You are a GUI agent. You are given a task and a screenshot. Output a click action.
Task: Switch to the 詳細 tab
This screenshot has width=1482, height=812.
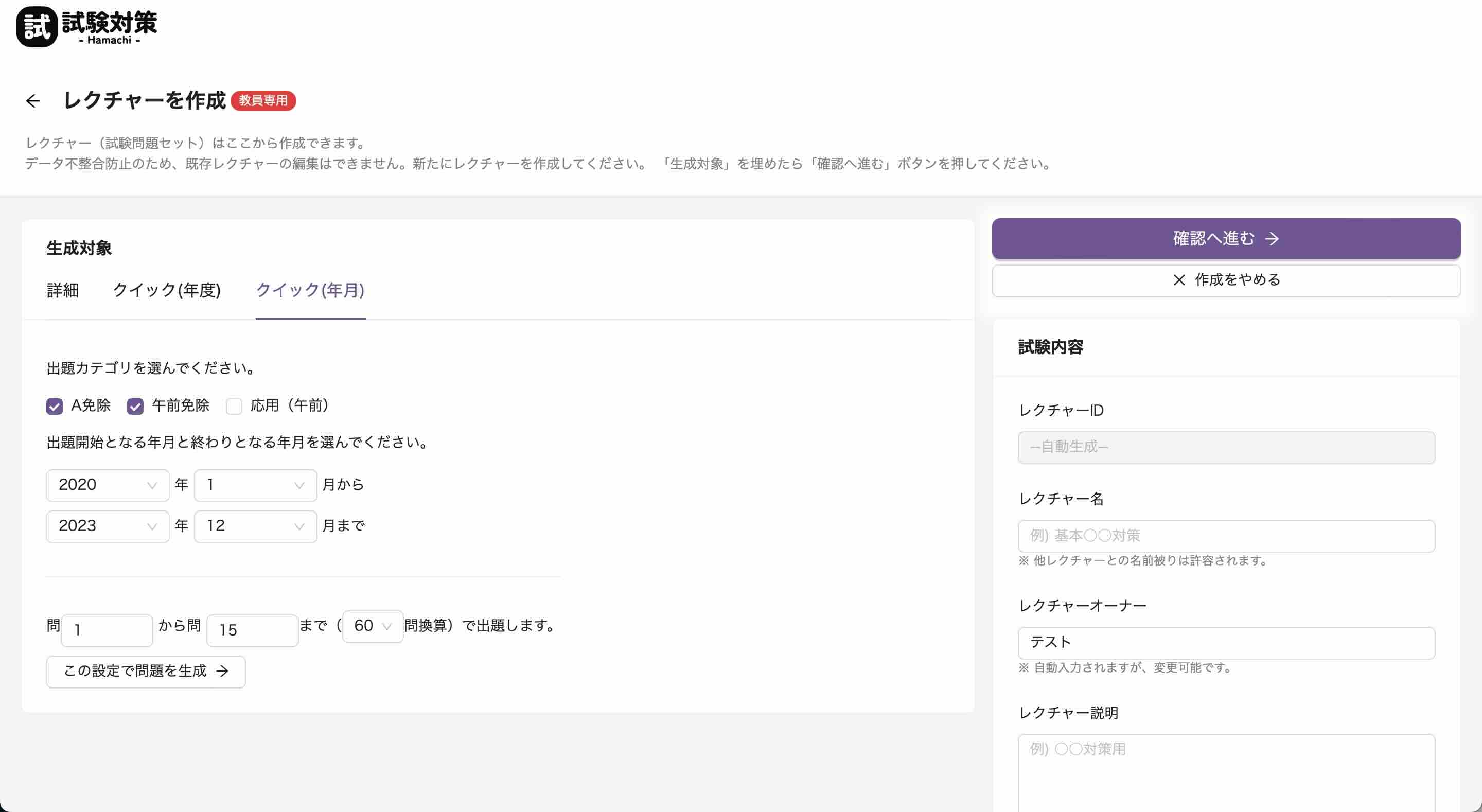click(63, 290)
